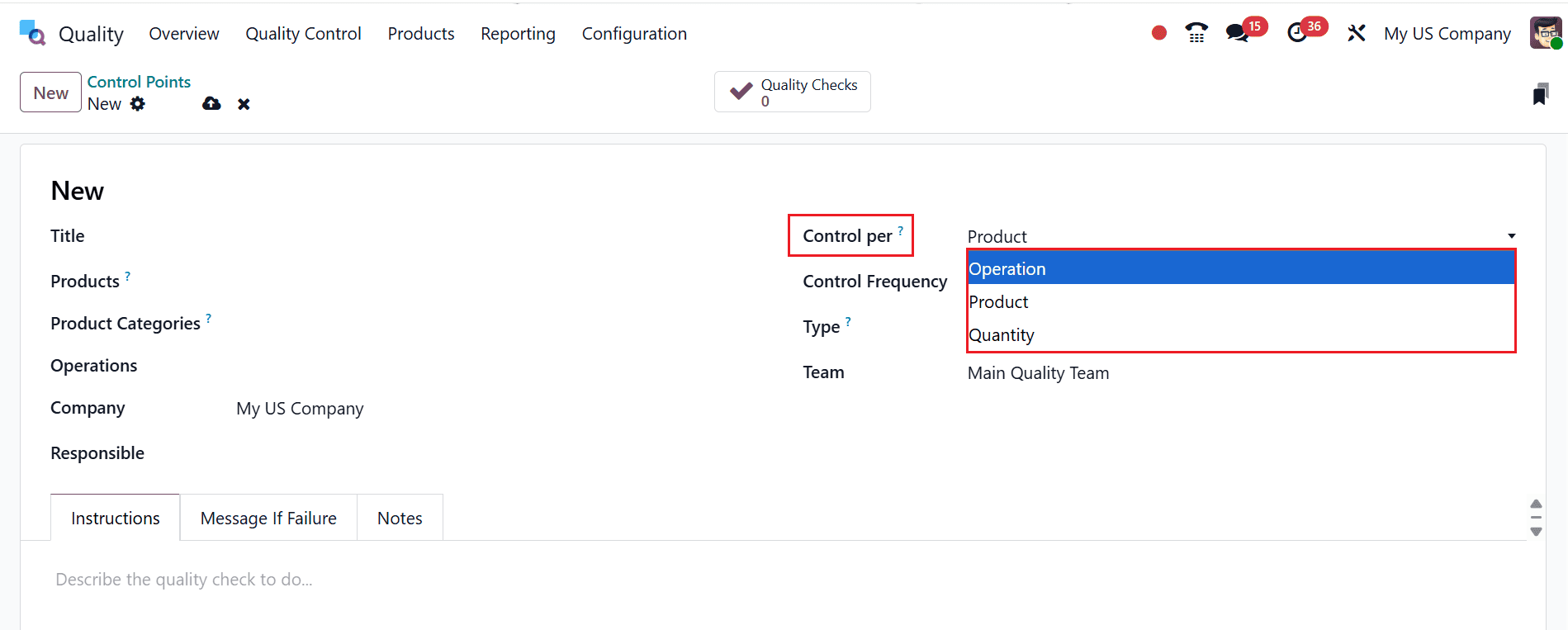Click the Team field showing Main Quality Team
Image resolution: width=1568 pixels, height=630 pixels.
point(1241,373)
